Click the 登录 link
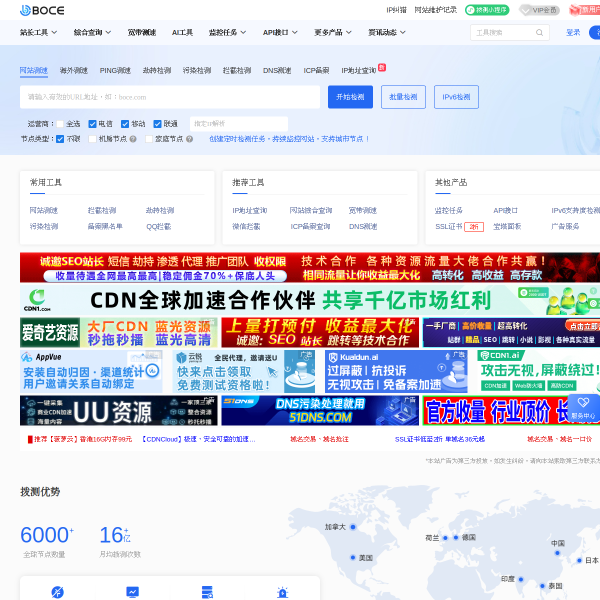The height and width of the screenshot is (600, 600). pyautogui.click(x=573, y=33)
